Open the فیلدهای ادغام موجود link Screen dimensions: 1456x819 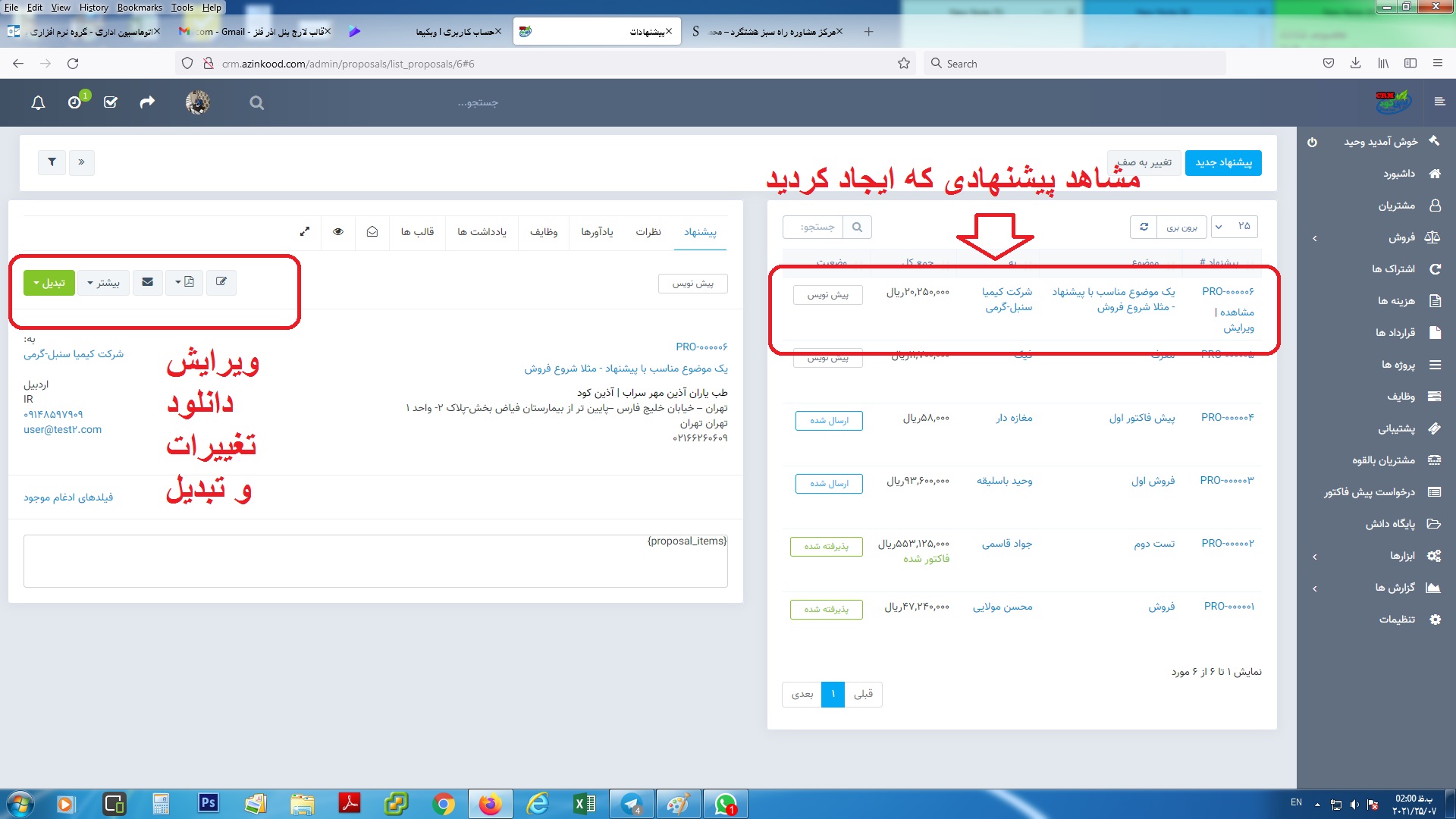tap(68, 497)
